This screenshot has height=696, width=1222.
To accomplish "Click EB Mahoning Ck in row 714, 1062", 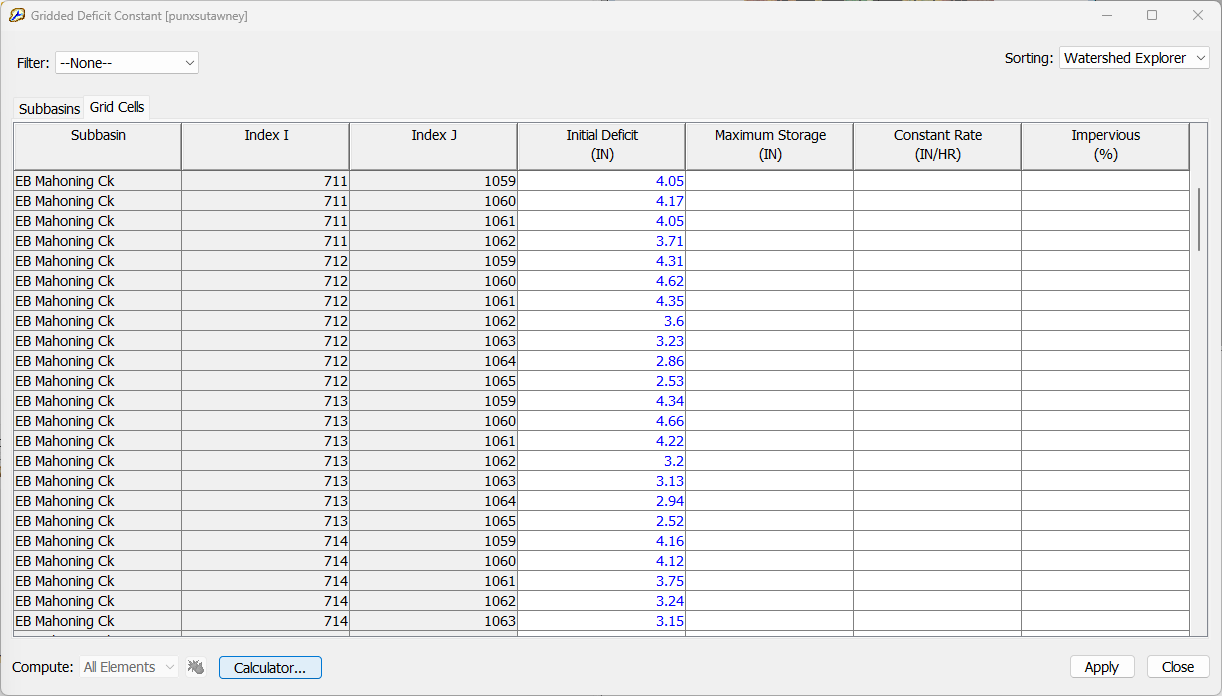I will pyautogui.click(x=98, y=601).
